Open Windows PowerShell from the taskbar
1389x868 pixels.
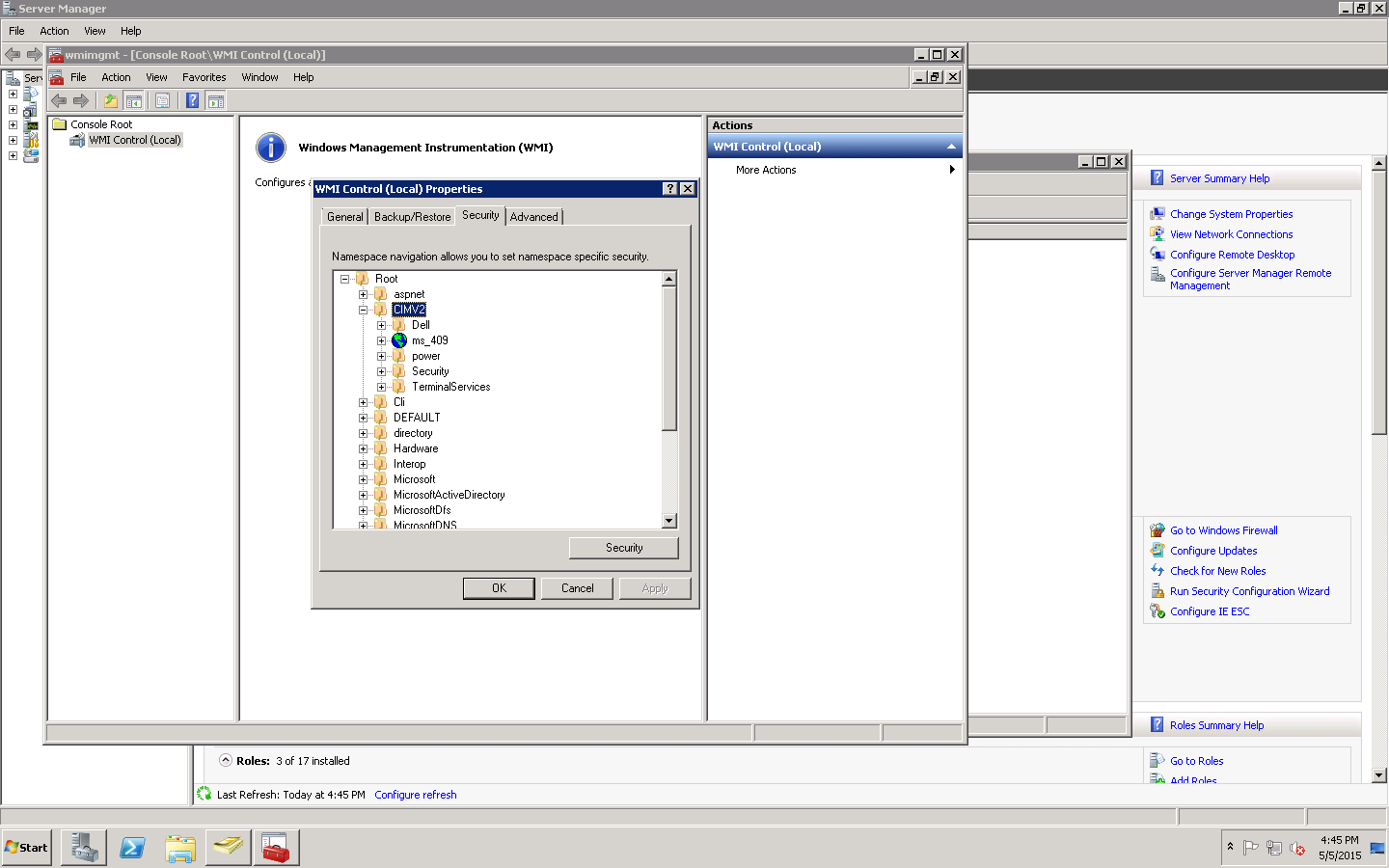click(x=131, y=847)
